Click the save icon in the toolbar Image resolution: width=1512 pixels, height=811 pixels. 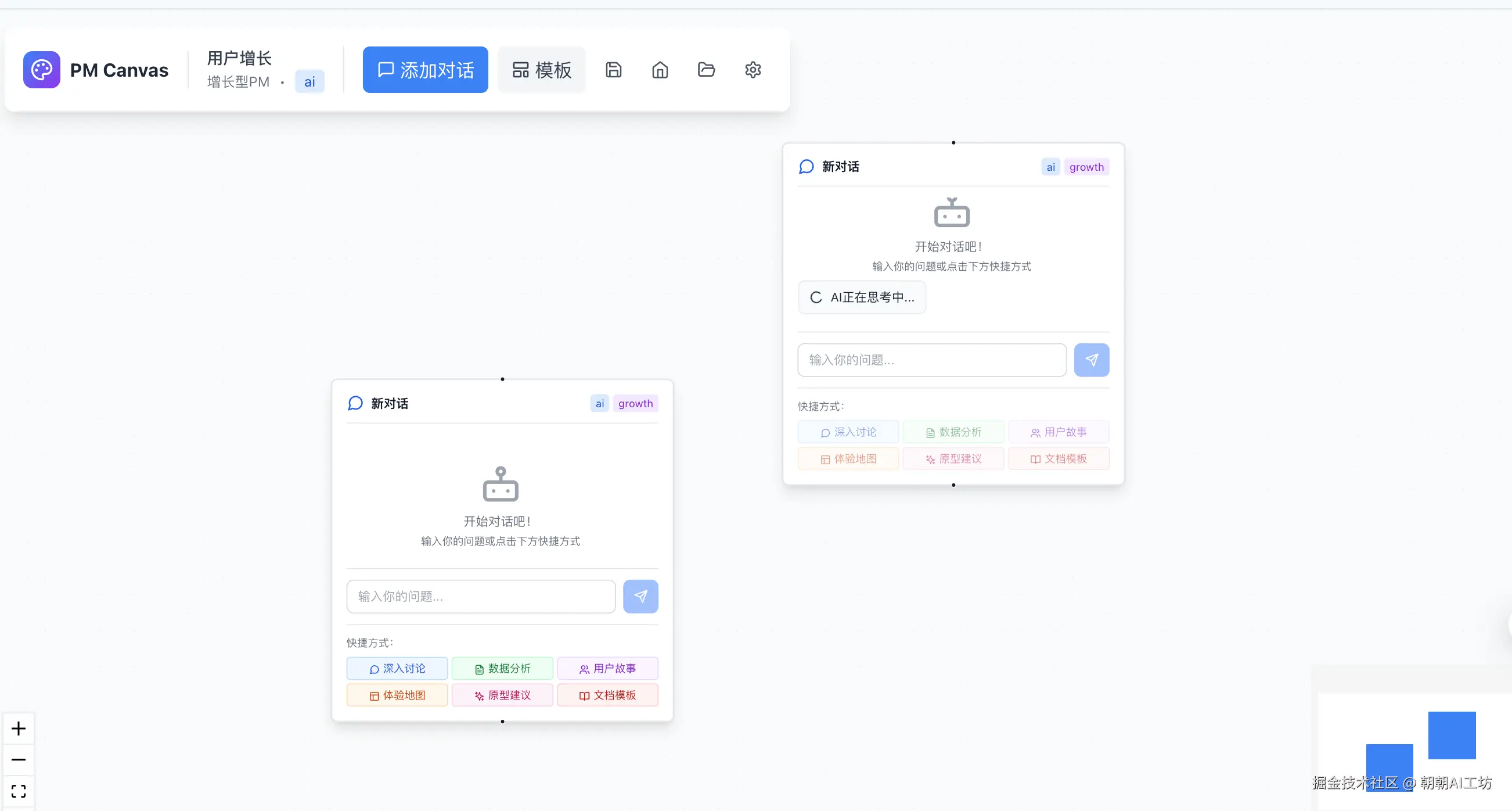(x=613, y=70)
